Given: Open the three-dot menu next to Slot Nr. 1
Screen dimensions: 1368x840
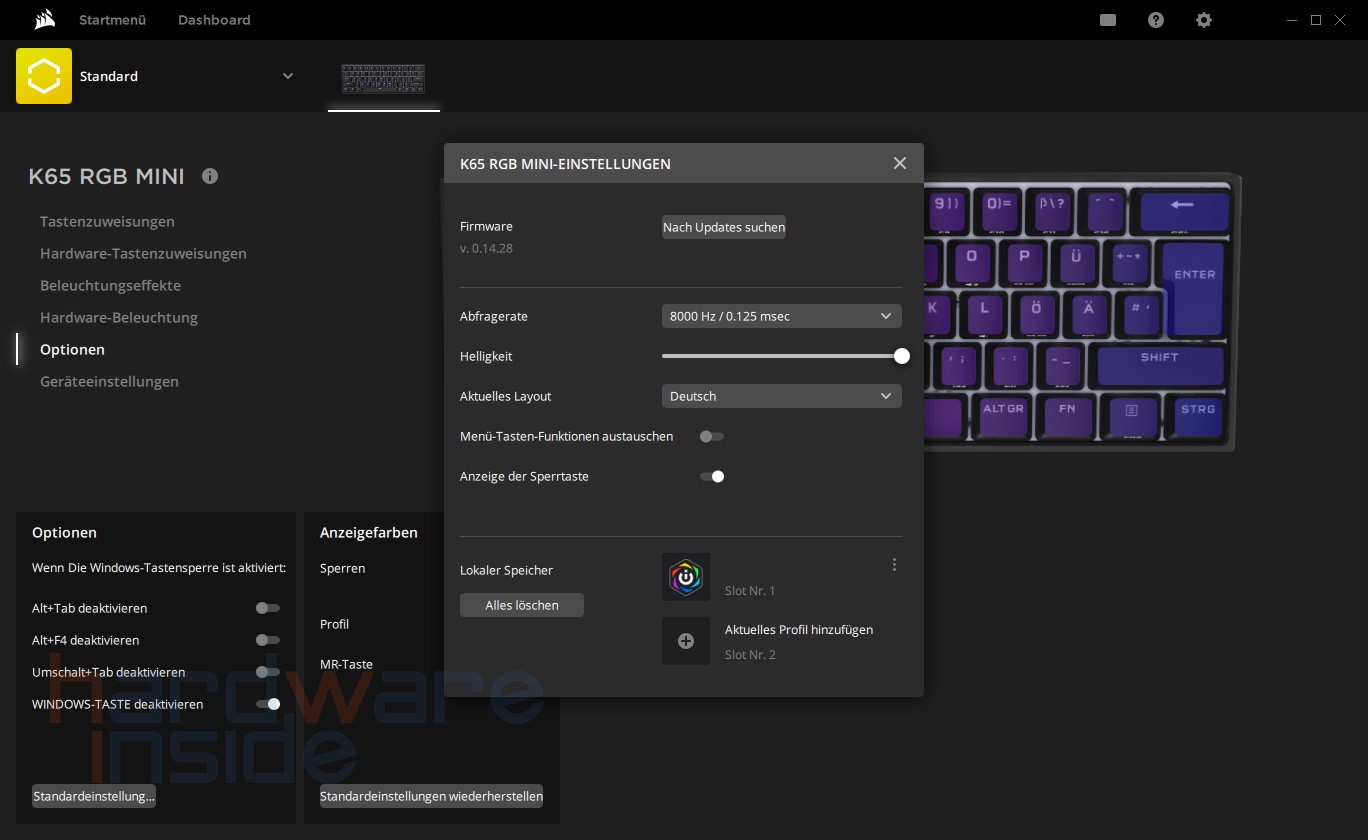Looking at the screenshot, I should pos(894,564).
